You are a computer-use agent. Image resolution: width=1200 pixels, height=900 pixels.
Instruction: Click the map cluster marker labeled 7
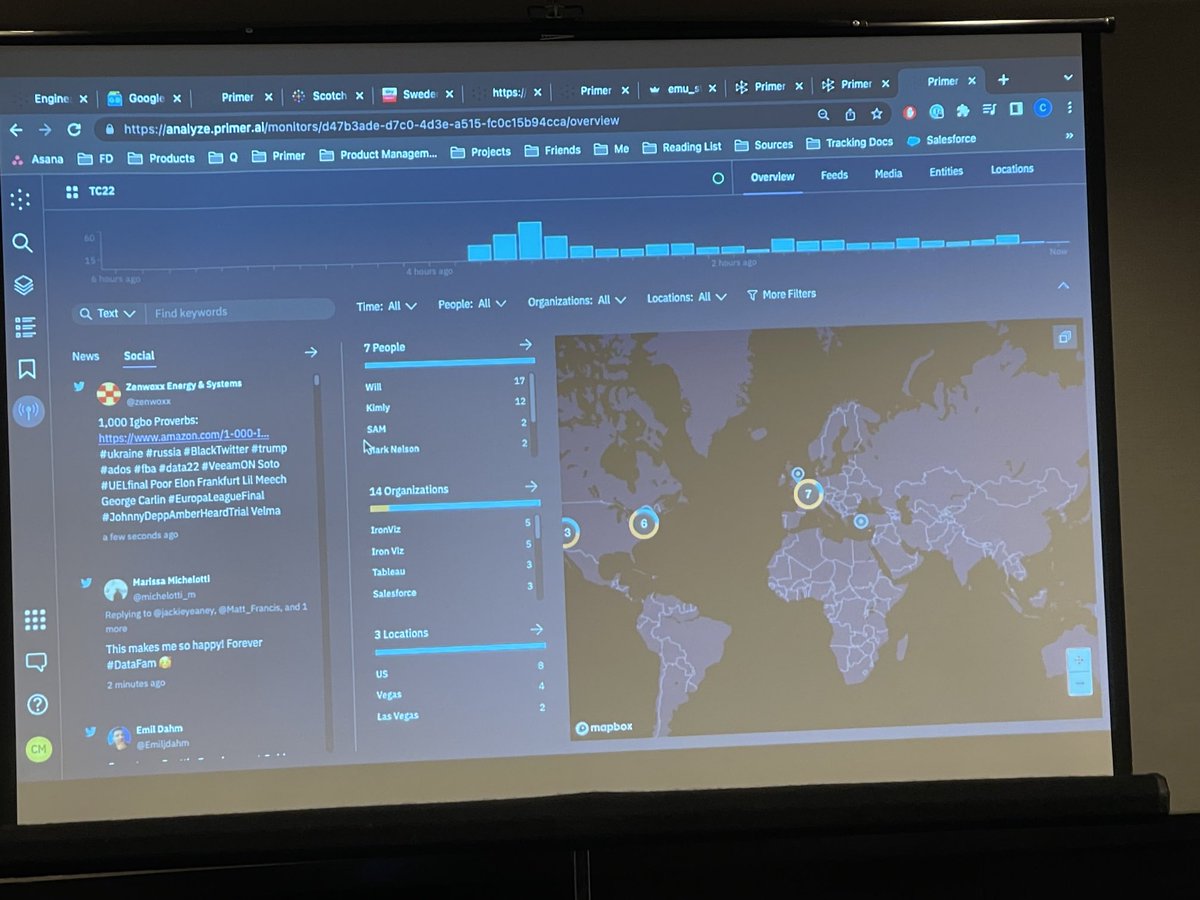coord(806,494)
